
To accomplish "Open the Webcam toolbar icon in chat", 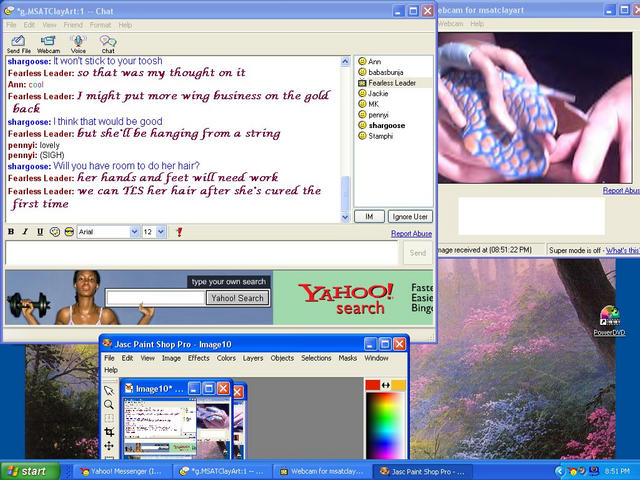I will tap(48, 44).
